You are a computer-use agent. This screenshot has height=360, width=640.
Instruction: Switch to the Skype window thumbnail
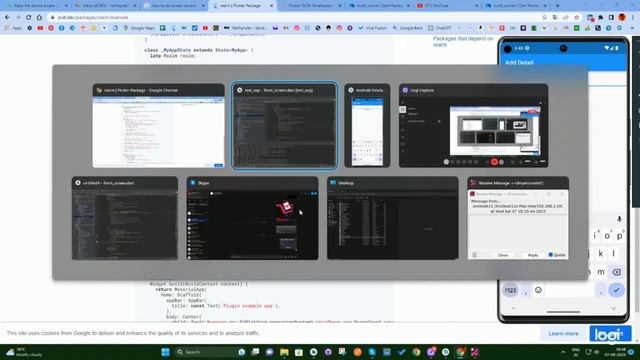(252, 218)
